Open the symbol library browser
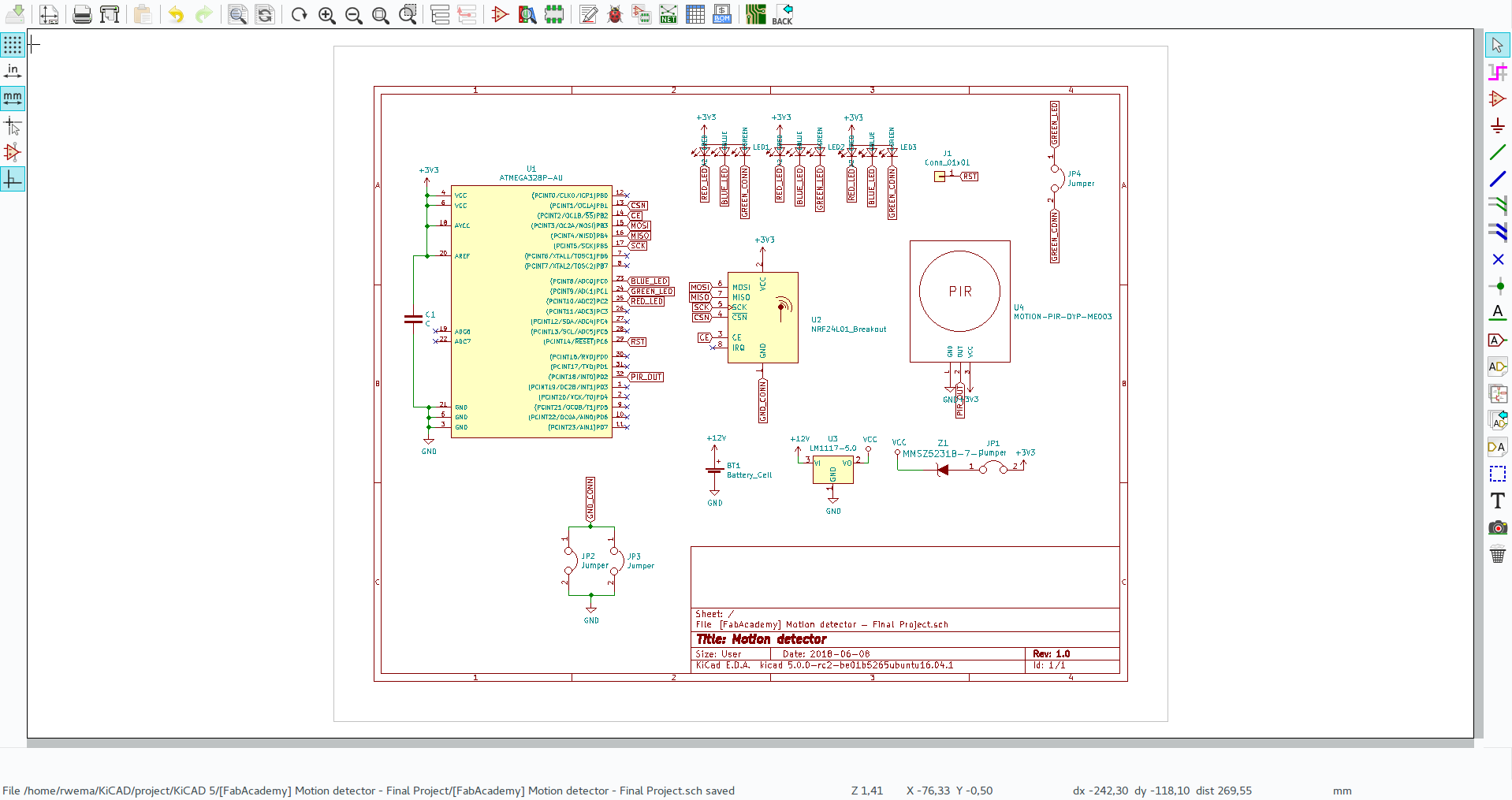 [x=527, y=14]
